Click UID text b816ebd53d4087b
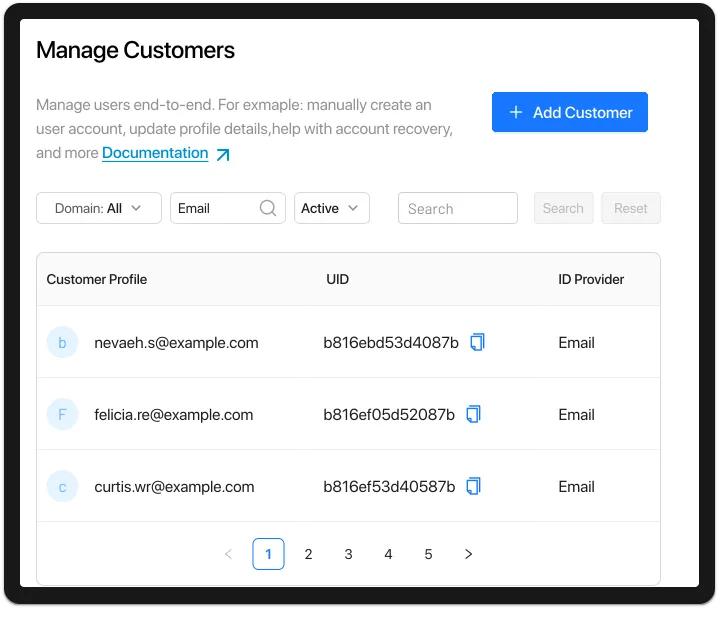This screenshot has height=620, width=719. click(x=391, y=343)
